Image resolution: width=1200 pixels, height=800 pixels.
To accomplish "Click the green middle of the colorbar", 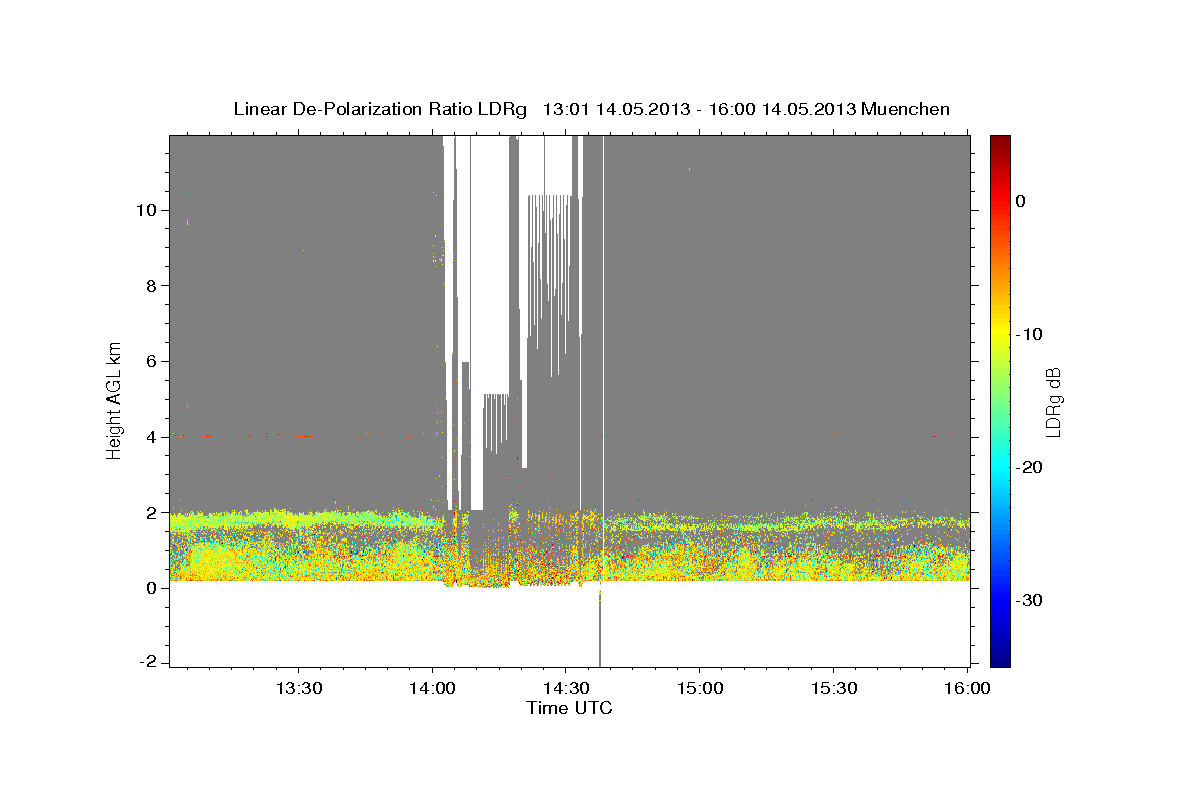I will click(1000, 400).
